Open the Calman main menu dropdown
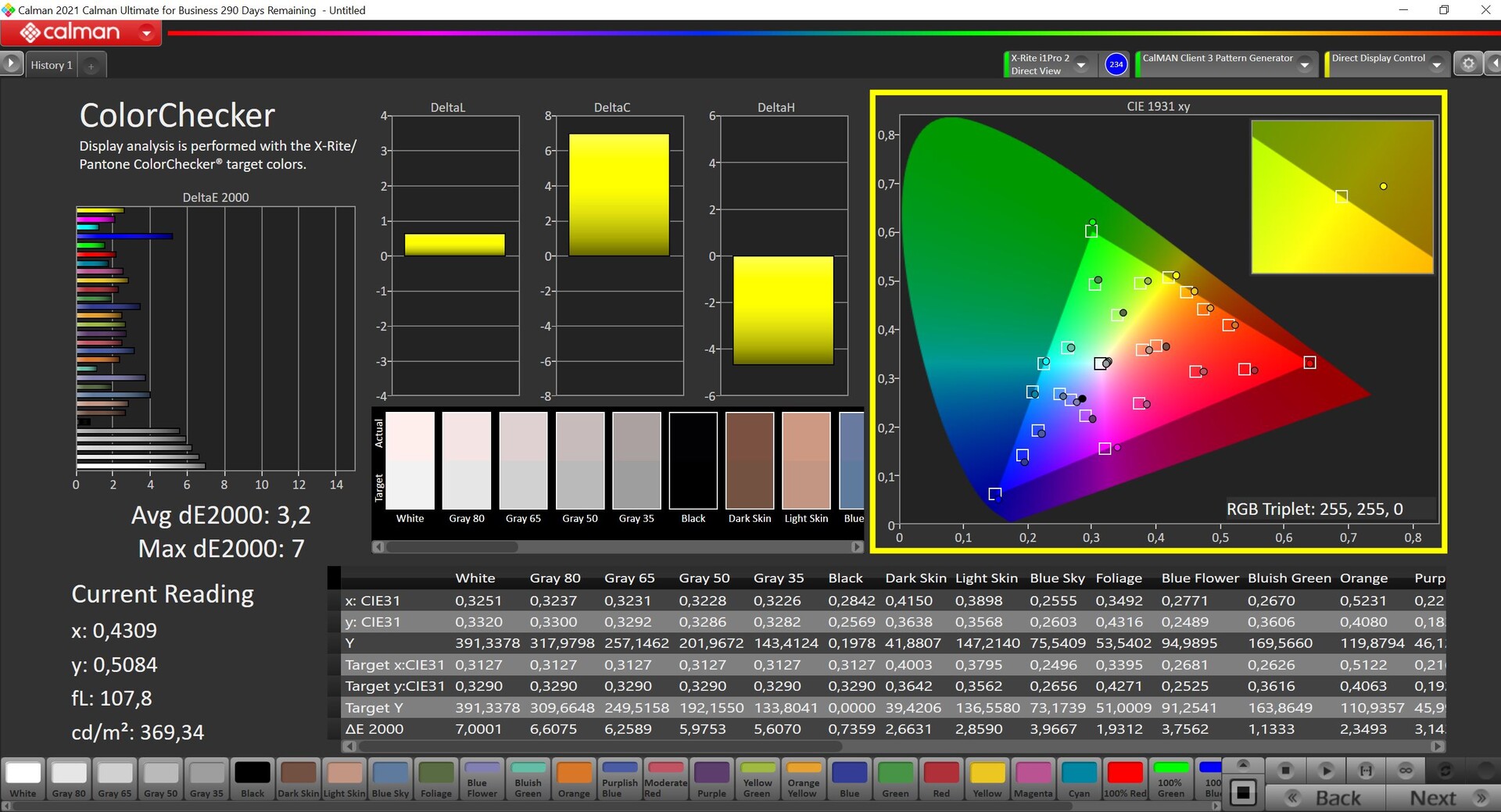 pos(146,33)
